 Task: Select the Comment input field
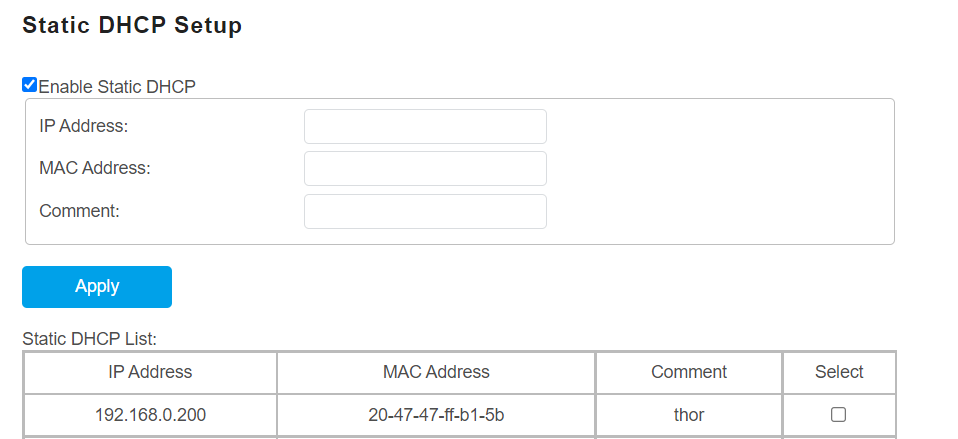425,211
